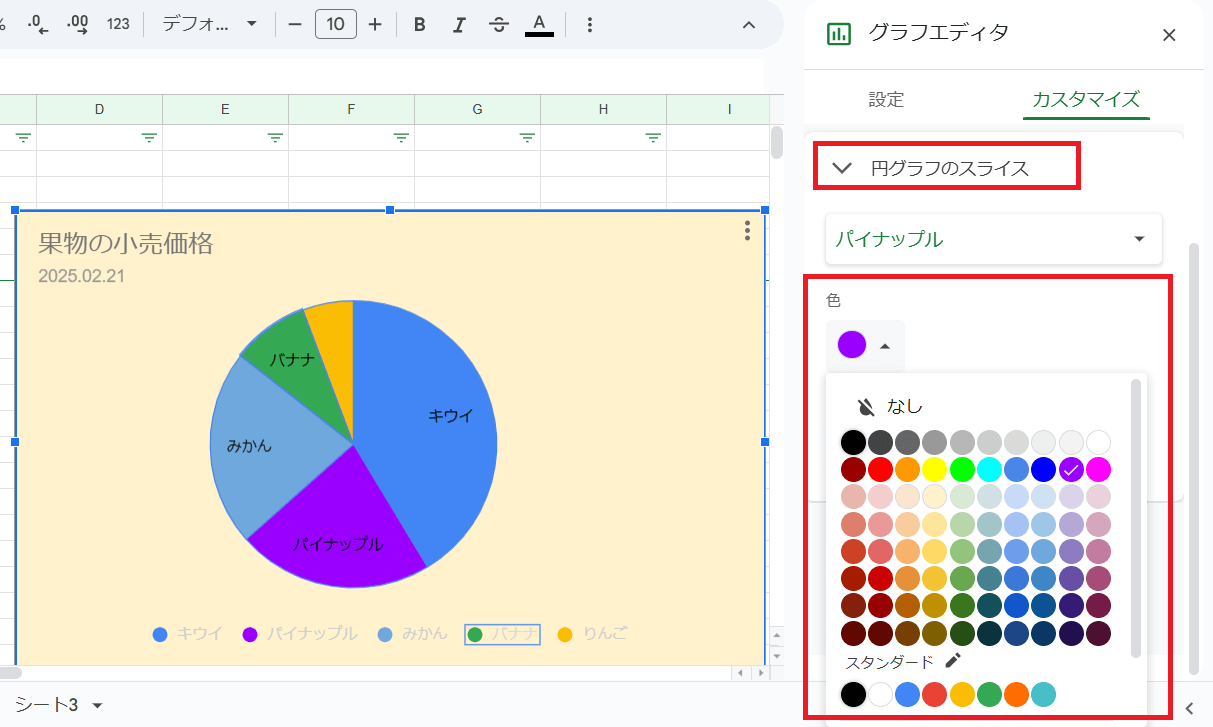Increase decimal places in the toolbar

click(x=78, y=24)
